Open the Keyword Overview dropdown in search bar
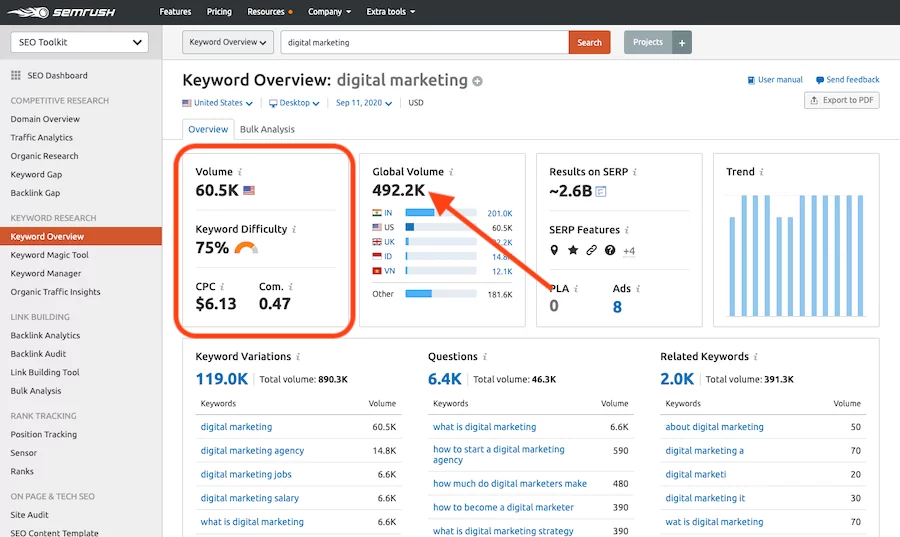The image size is (900, 537). point(228,42)
